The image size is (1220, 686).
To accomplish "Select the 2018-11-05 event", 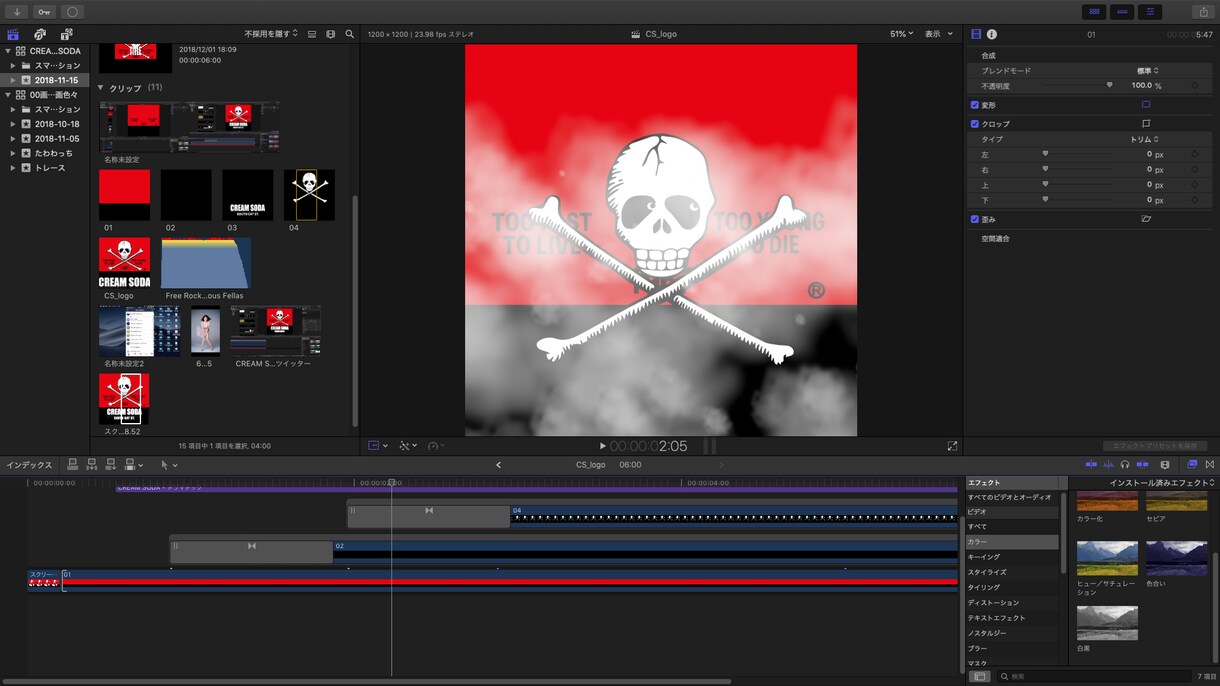I will [x=57, y=139].
